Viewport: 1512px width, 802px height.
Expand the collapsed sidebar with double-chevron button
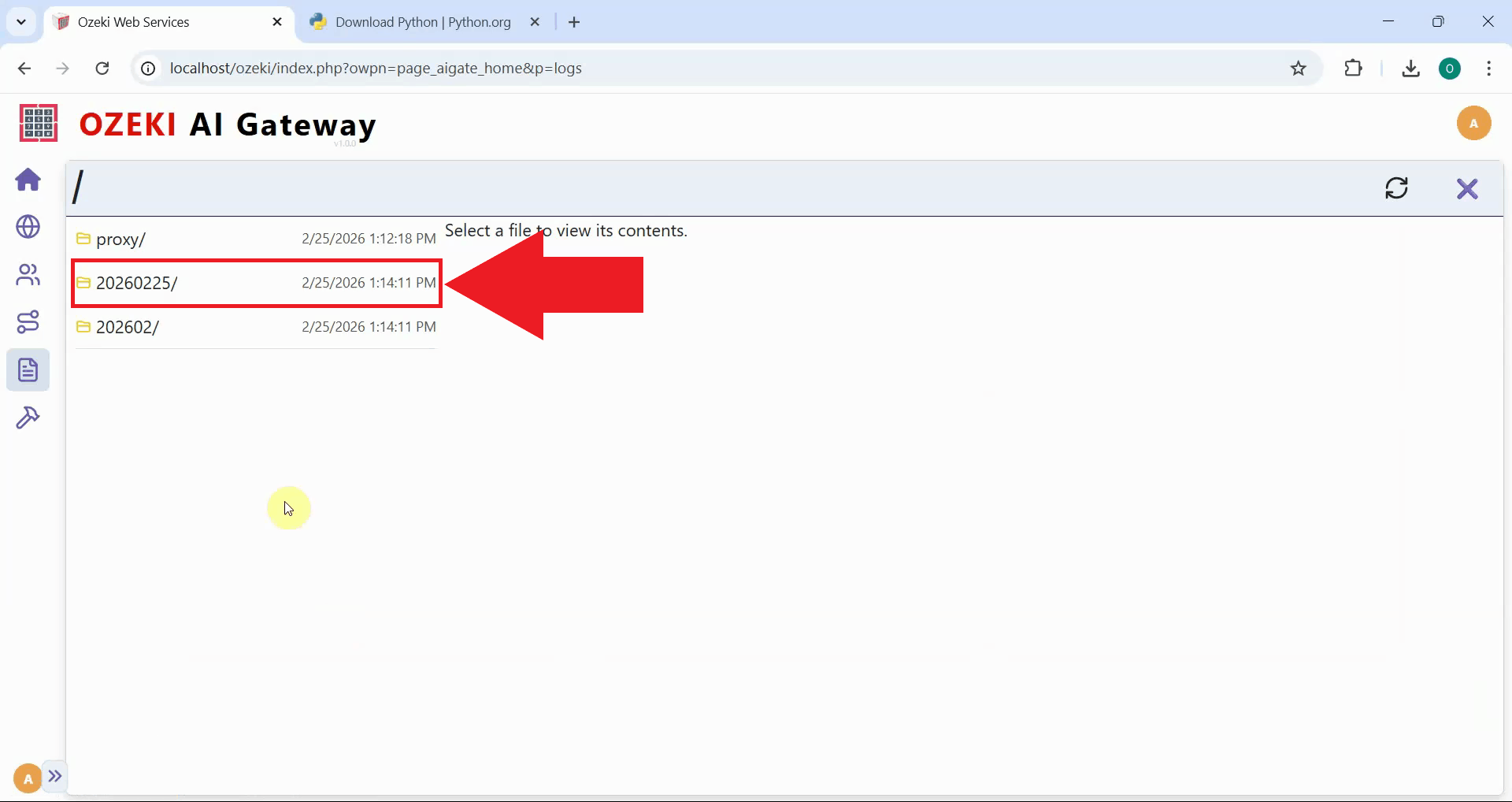[x=55, y=777]
